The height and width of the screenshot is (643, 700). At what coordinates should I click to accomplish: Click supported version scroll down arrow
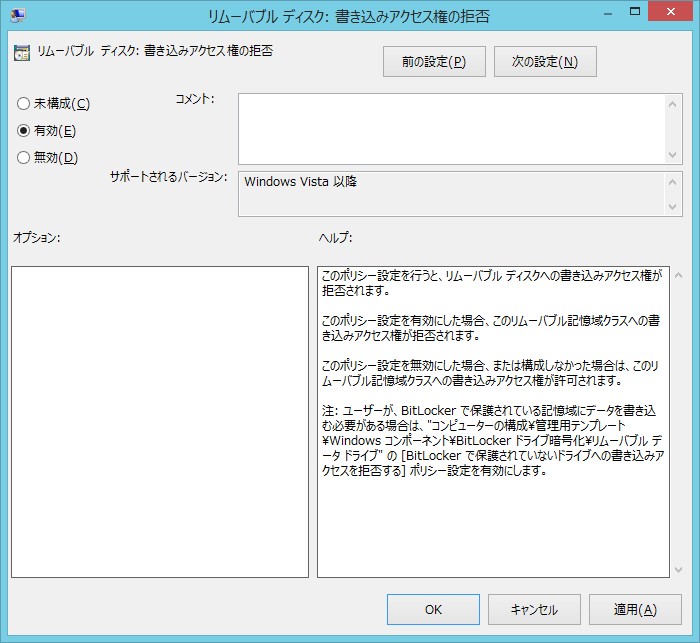[x=673, y=207]
